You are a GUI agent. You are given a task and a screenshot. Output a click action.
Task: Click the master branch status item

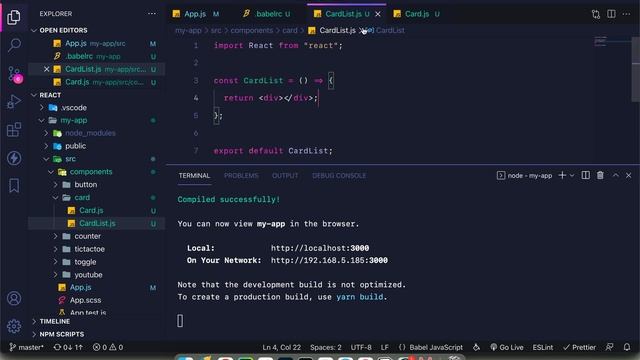27,347
